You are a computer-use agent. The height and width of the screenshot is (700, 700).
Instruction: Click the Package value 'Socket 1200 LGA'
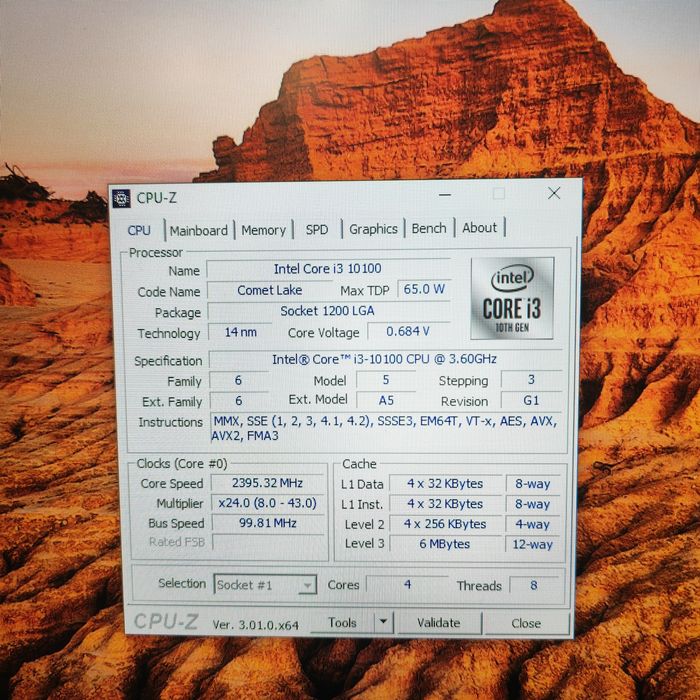pos(329,311)
